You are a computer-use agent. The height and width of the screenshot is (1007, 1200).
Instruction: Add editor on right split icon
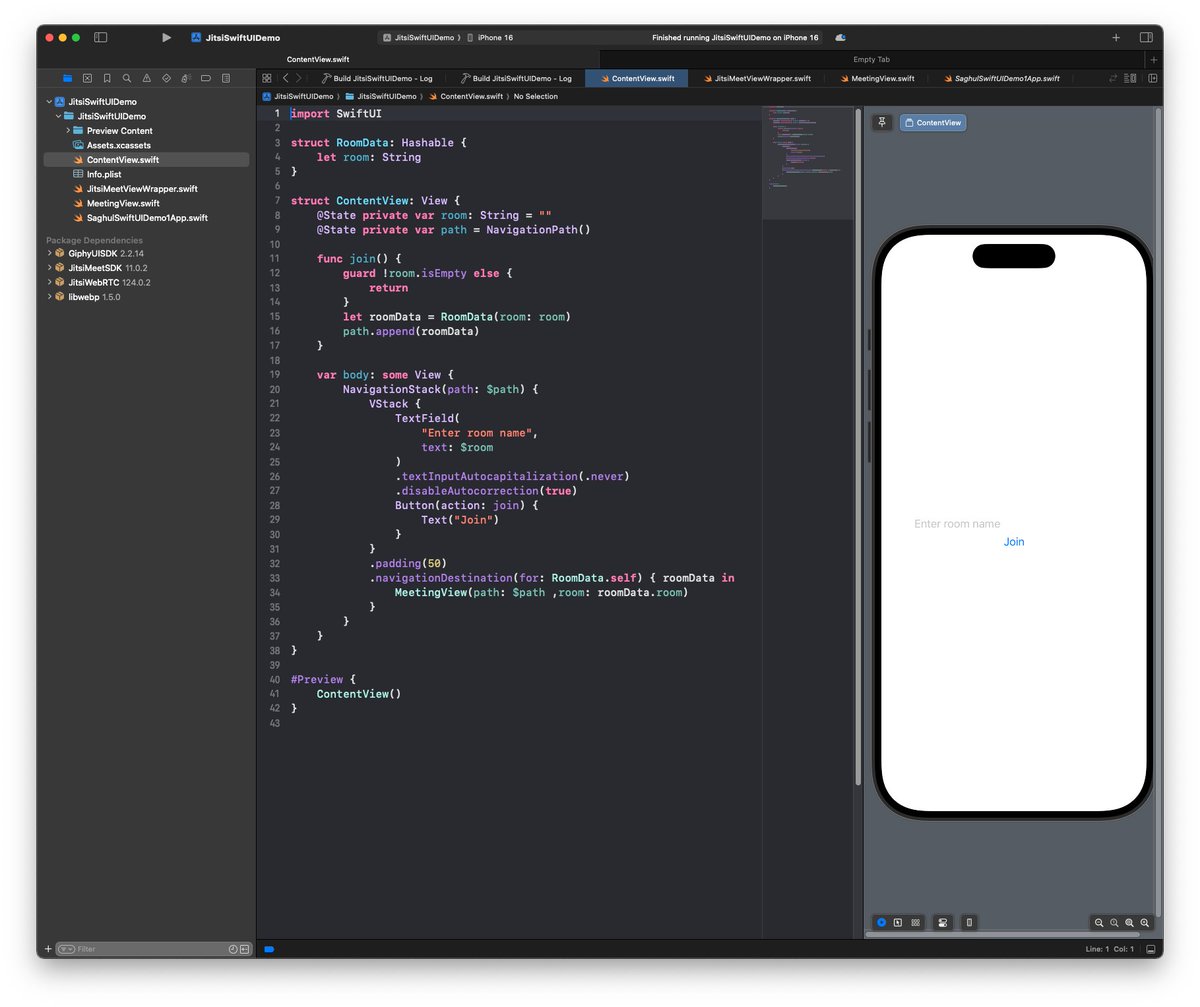click(x=1152, y=78)
